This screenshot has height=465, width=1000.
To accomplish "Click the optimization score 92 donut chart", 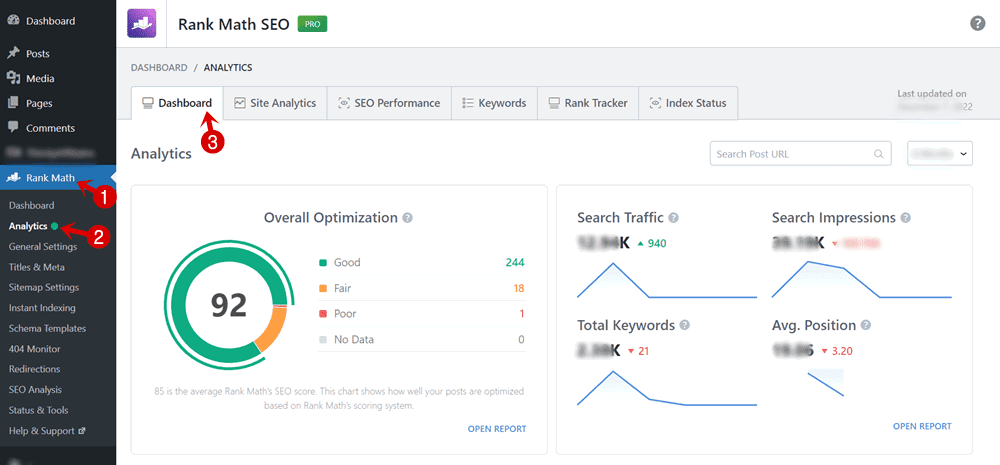I will click(228, 305).
